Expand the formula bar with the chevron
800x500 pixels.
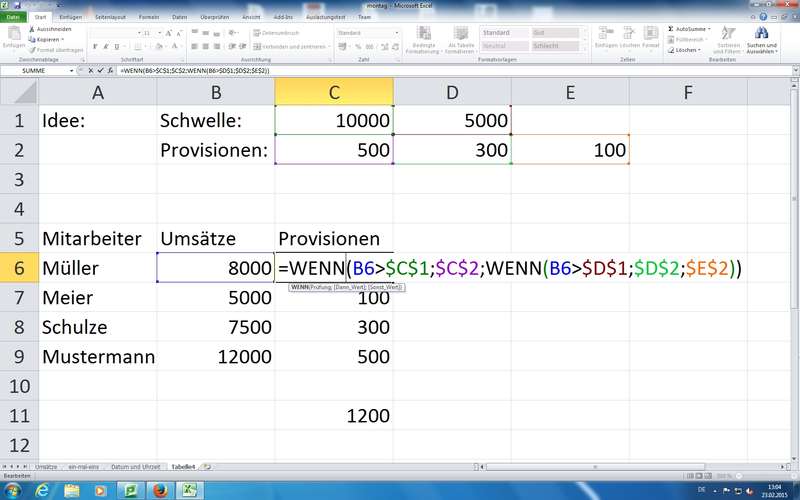click(x=796, y=71)
